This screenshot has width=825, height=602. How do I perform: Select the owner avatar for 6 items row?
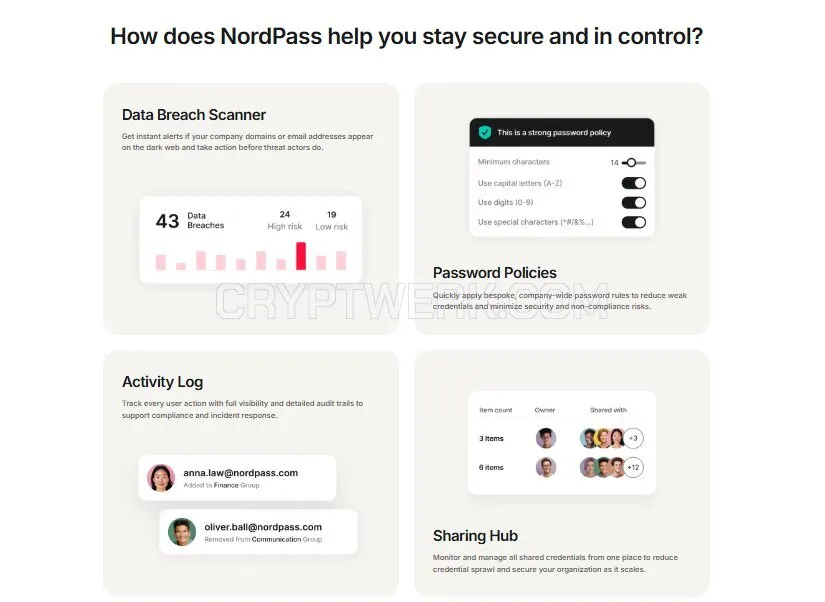(546, 467)
